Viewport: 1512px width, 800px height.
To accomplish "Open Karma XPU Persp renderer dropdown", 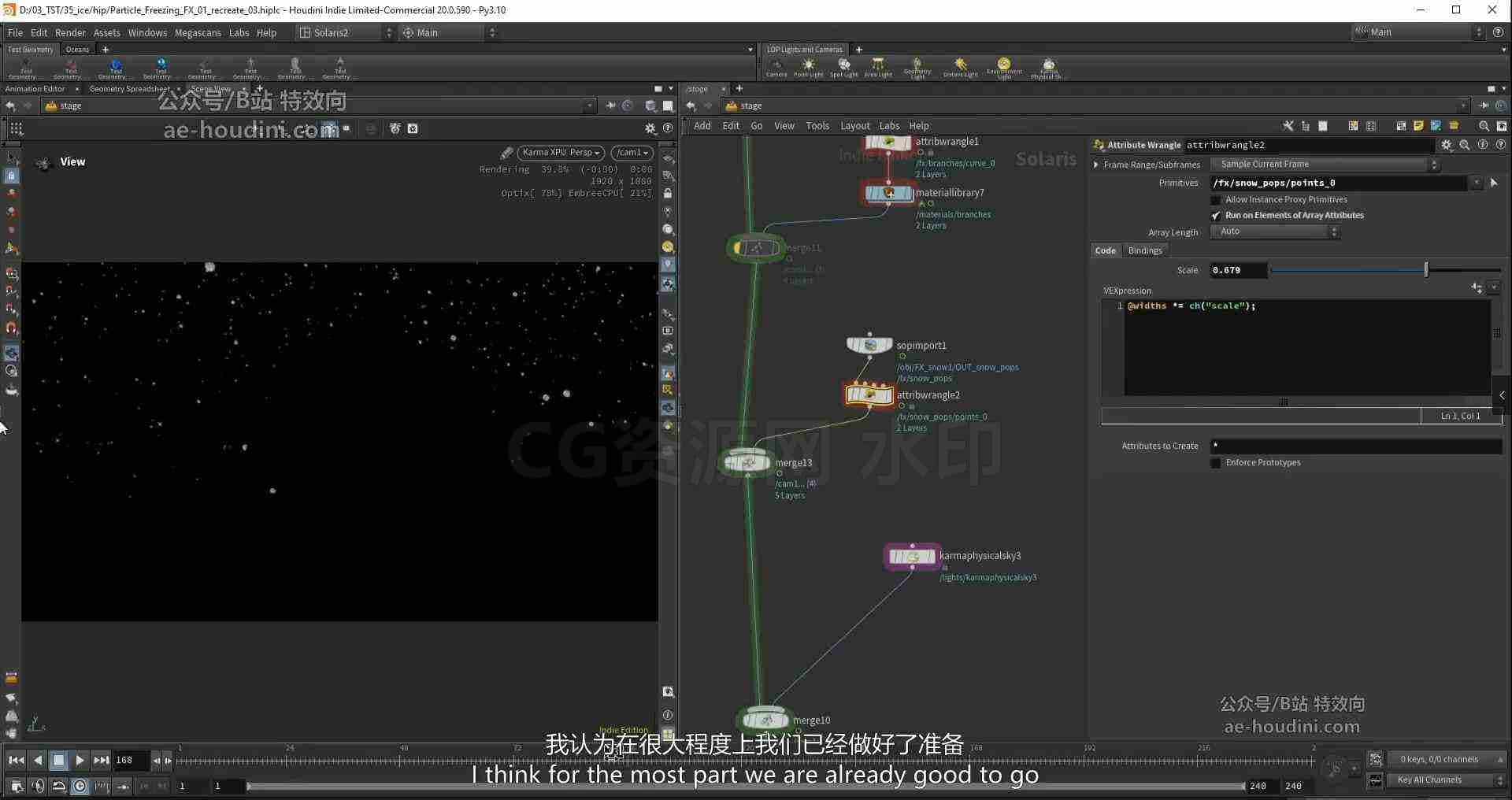I will pos(561,153).
